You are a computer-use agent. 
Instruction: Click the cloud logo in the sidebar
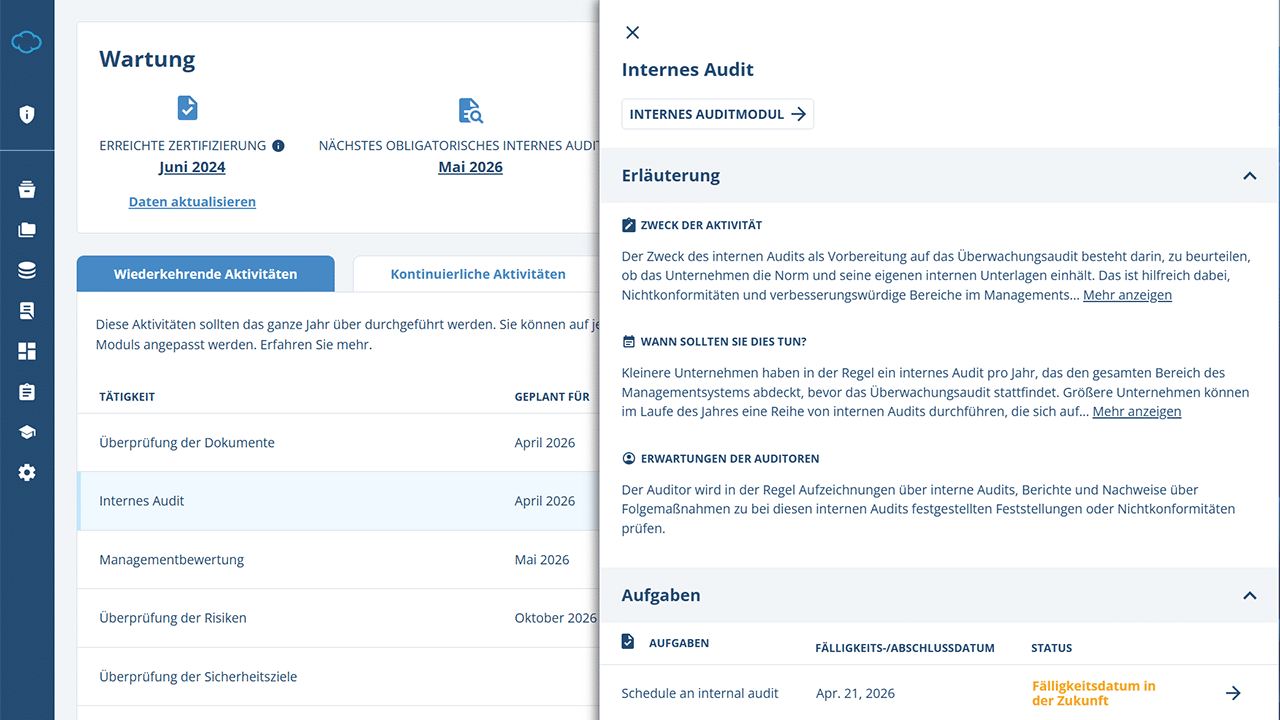coord(27,42)
